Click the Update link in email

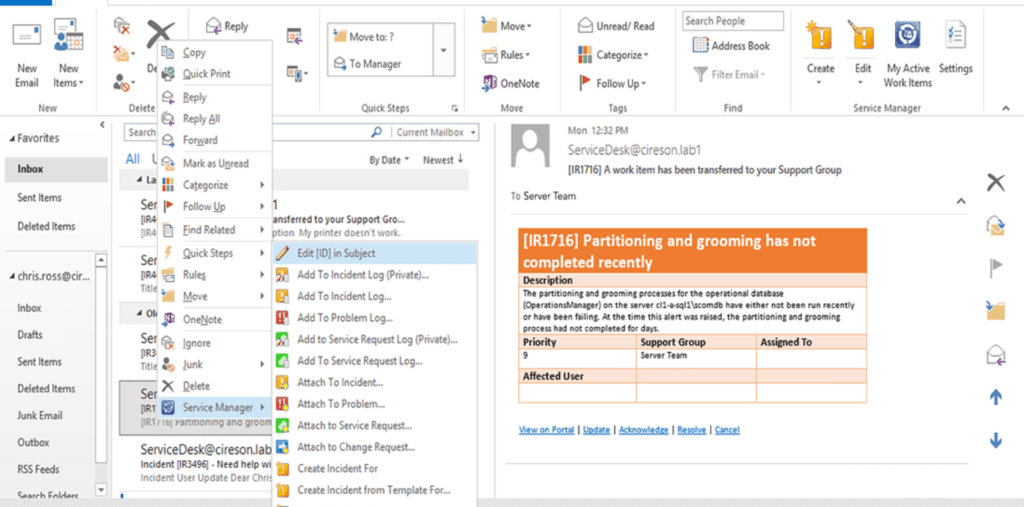pyautogui.click(x=596, y=430)
